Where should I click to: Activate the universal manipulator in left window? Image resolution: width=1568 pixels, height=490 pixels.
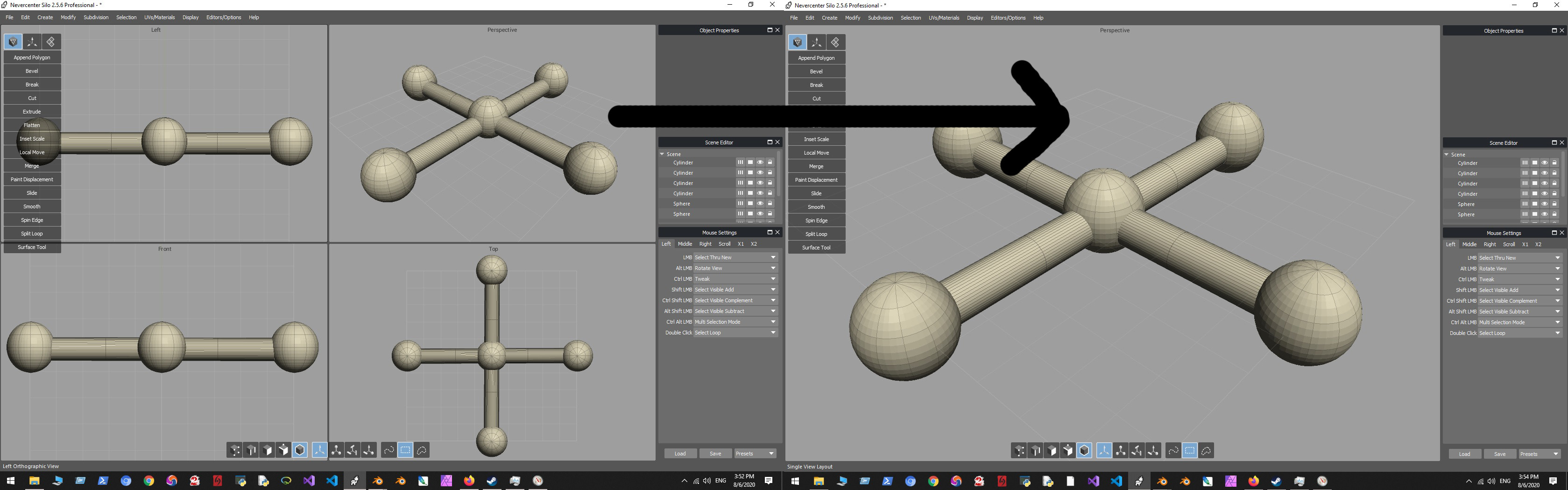(x=369, y=450)
